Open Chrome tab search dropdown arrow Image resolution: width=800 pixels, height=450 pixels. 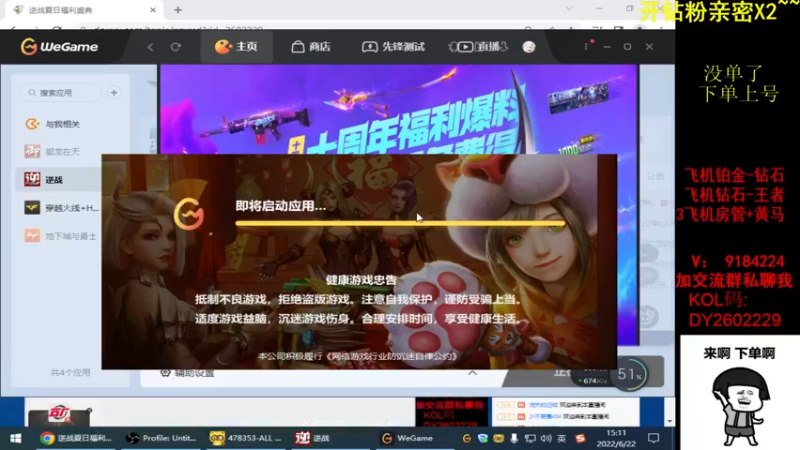tap(569, 9)
